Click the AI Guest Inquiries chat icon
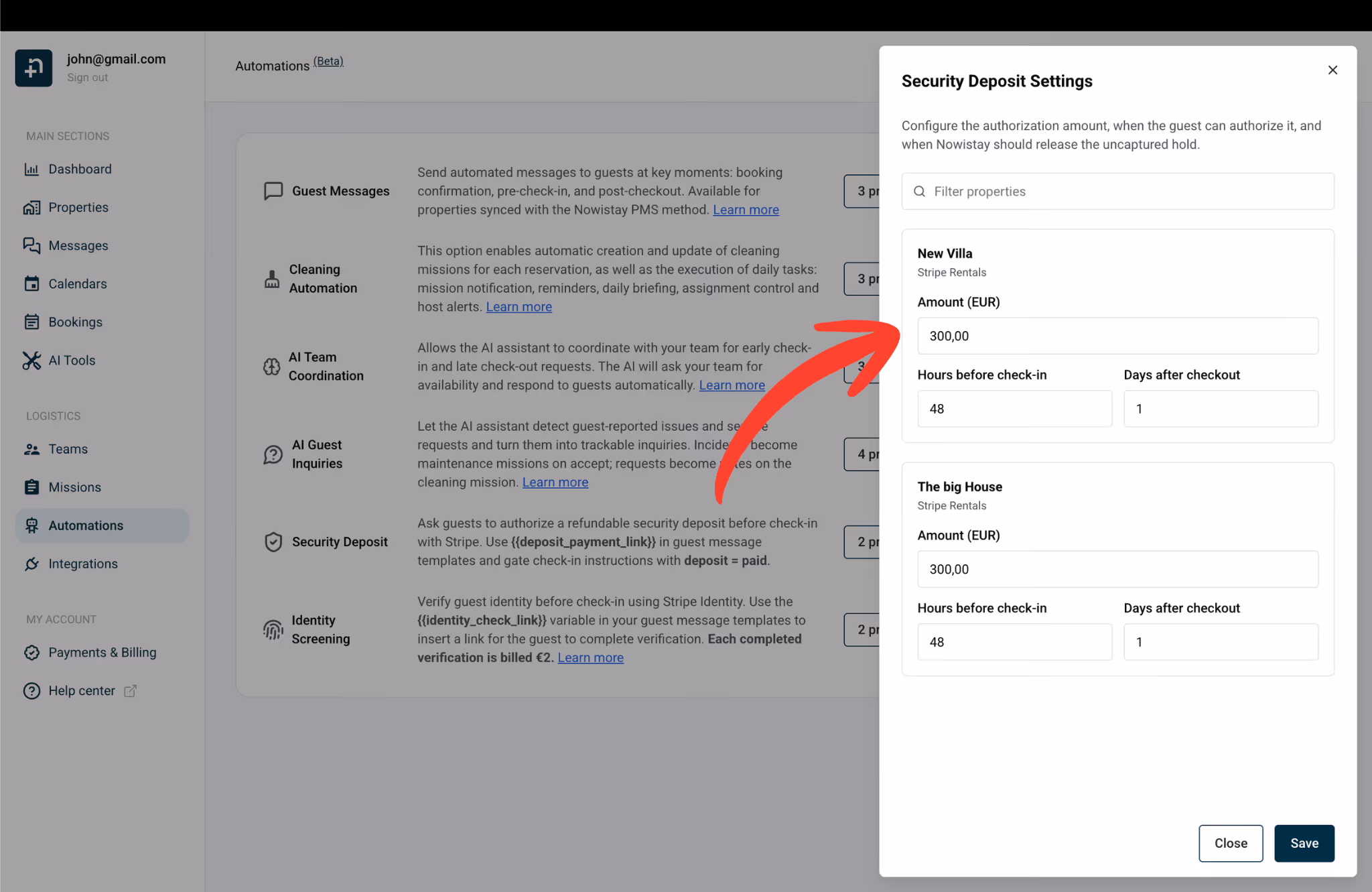This screenshot has width=1372, height=892. click(273, 454)
